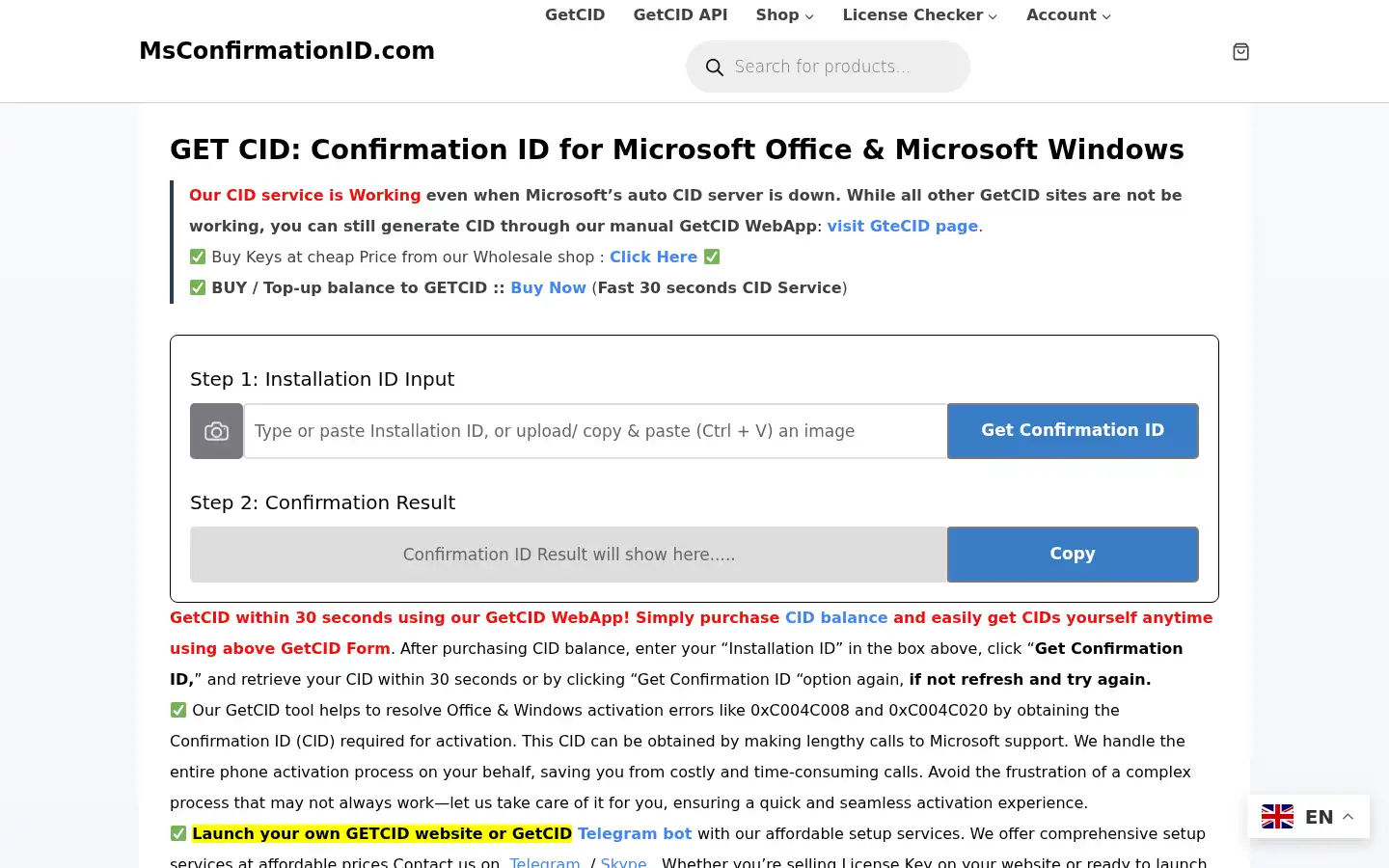The height and width of the screenshot is (868, 1389).
Task: Click 'Our CID service is Working' text
Action: click(x=305, y=195)
